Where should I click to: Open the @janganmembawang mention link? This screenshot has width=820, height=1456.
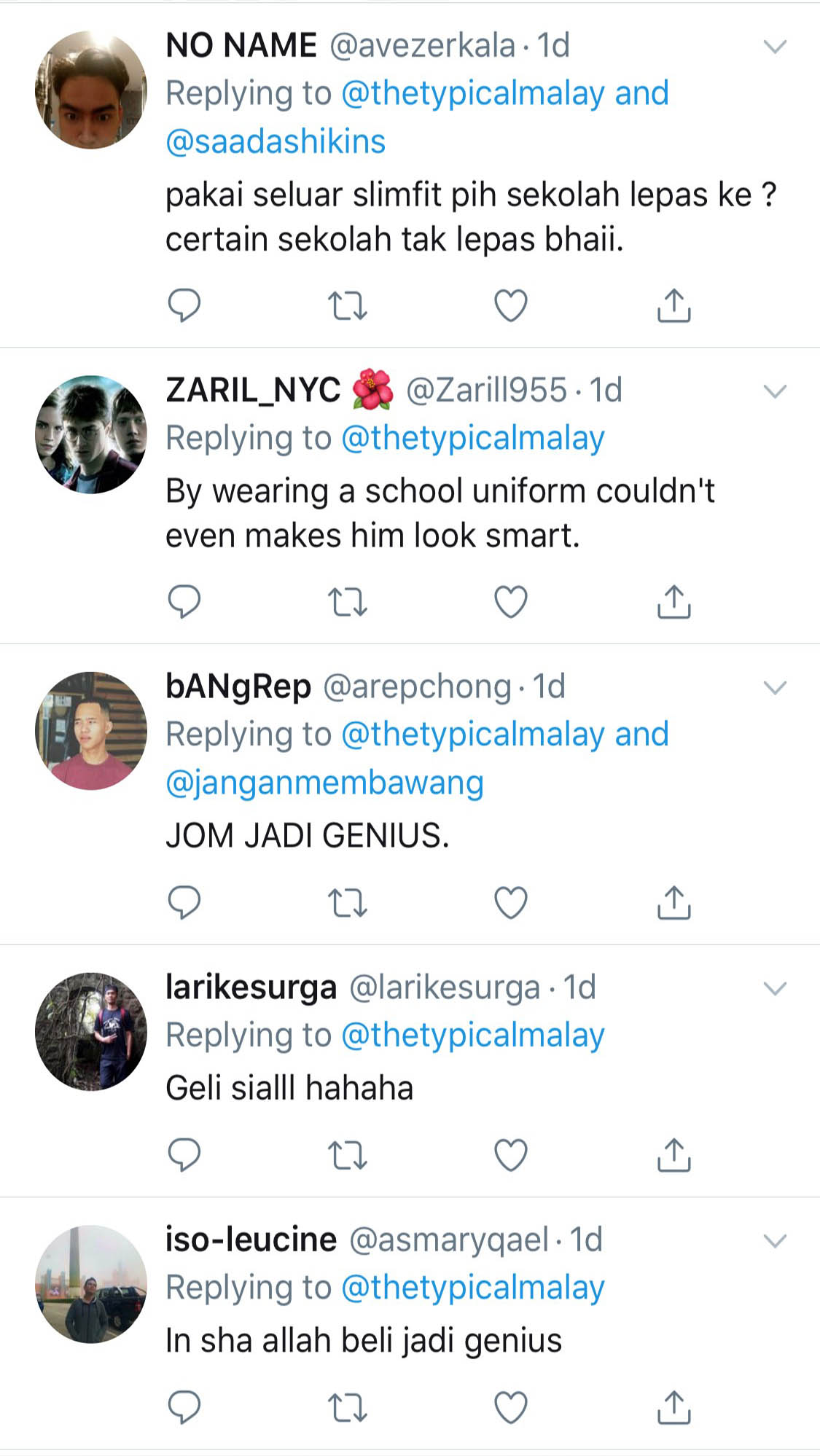click(x=324, y=783)
